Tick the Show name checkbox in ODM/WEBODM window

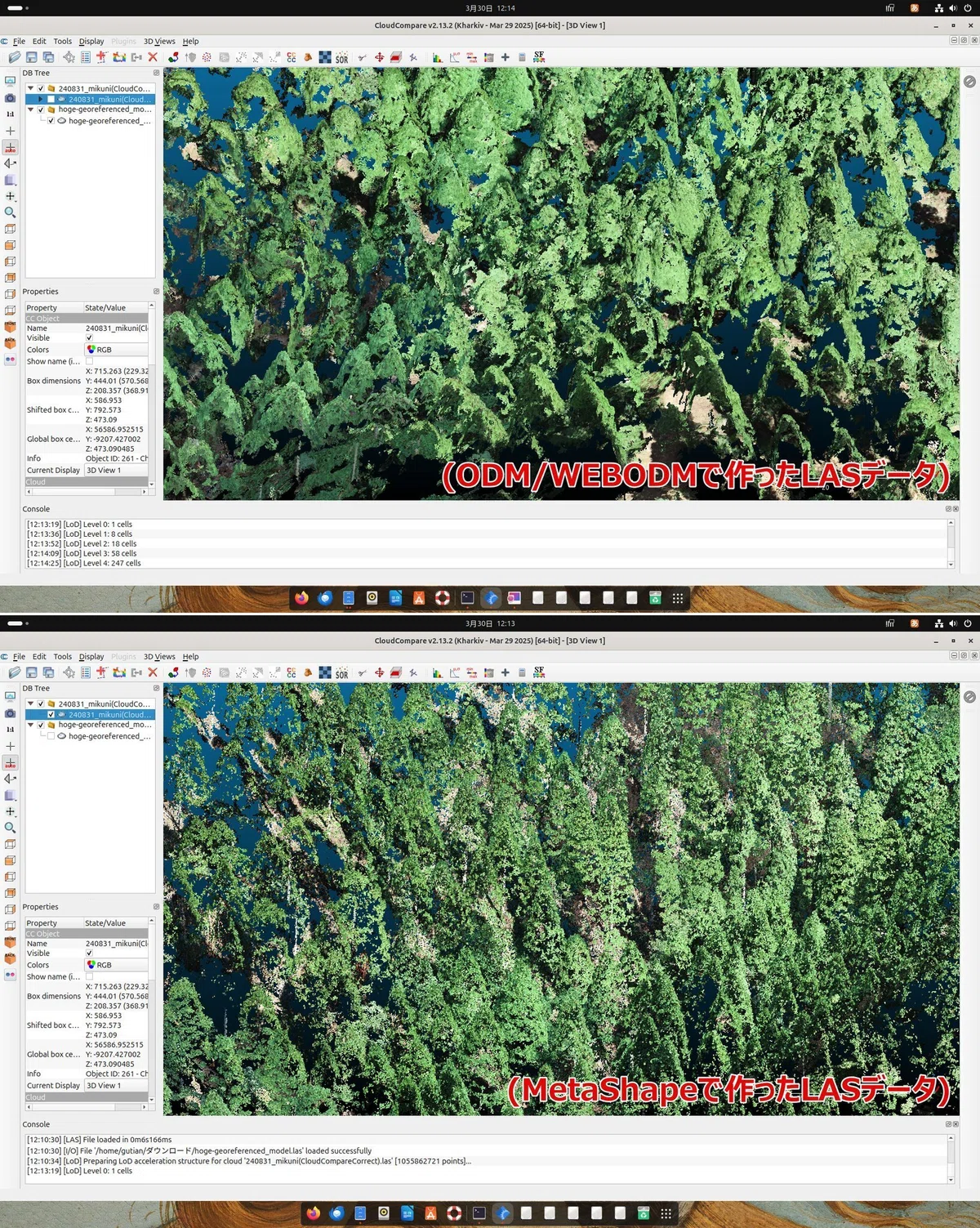90,361
